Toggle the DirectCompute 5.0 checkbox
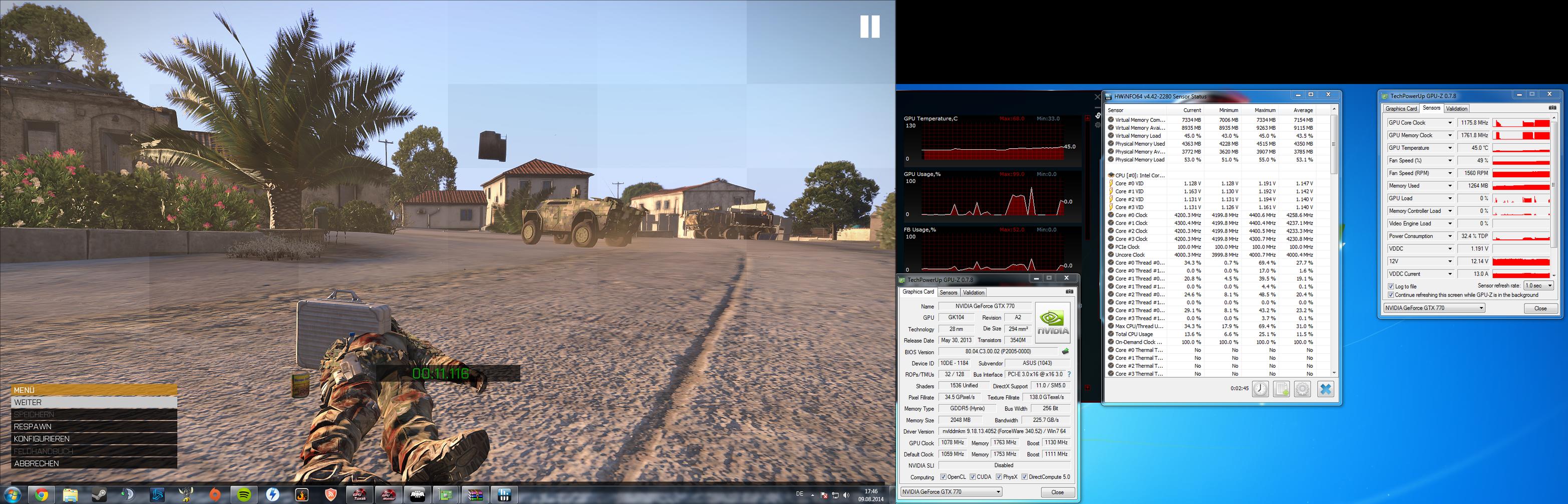 point(1025,476)
